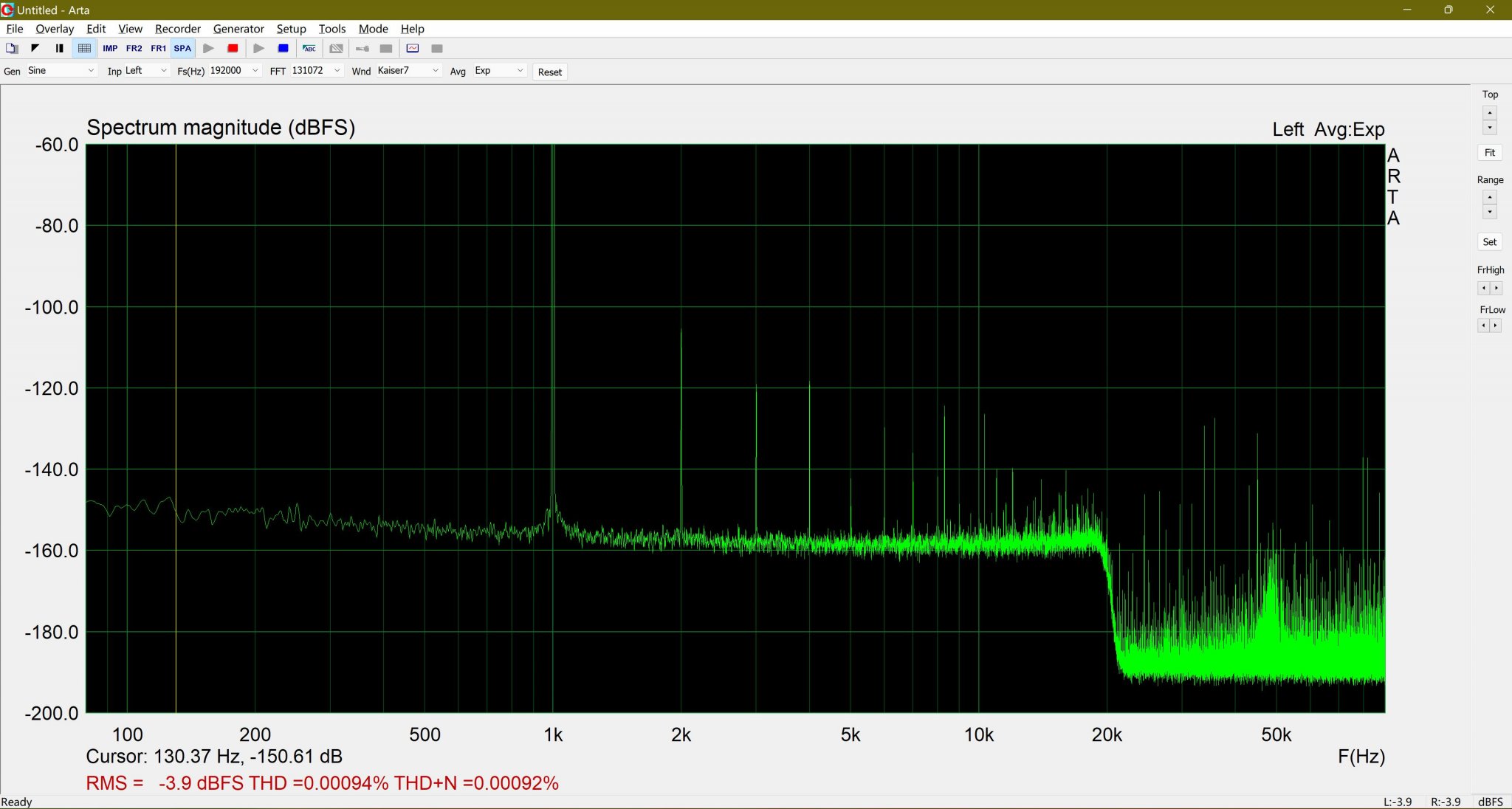Click the yellow cursor line in the graph
The width and height of the screenshot is (1512, 809).
176,428
